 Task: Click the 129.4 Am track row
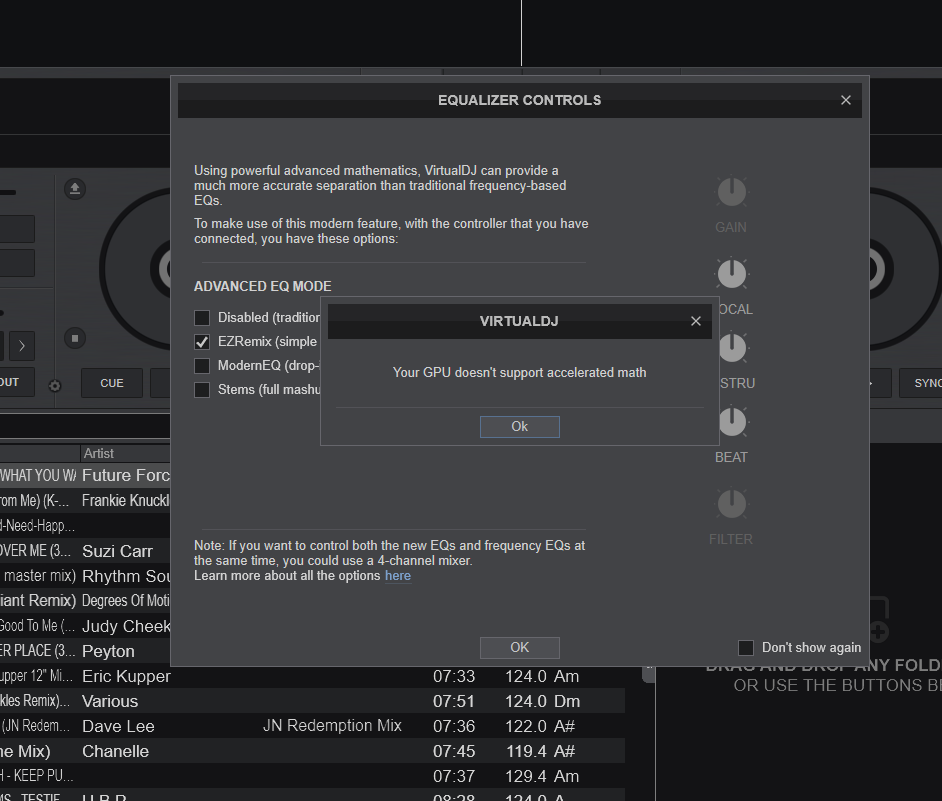(312, 776)
